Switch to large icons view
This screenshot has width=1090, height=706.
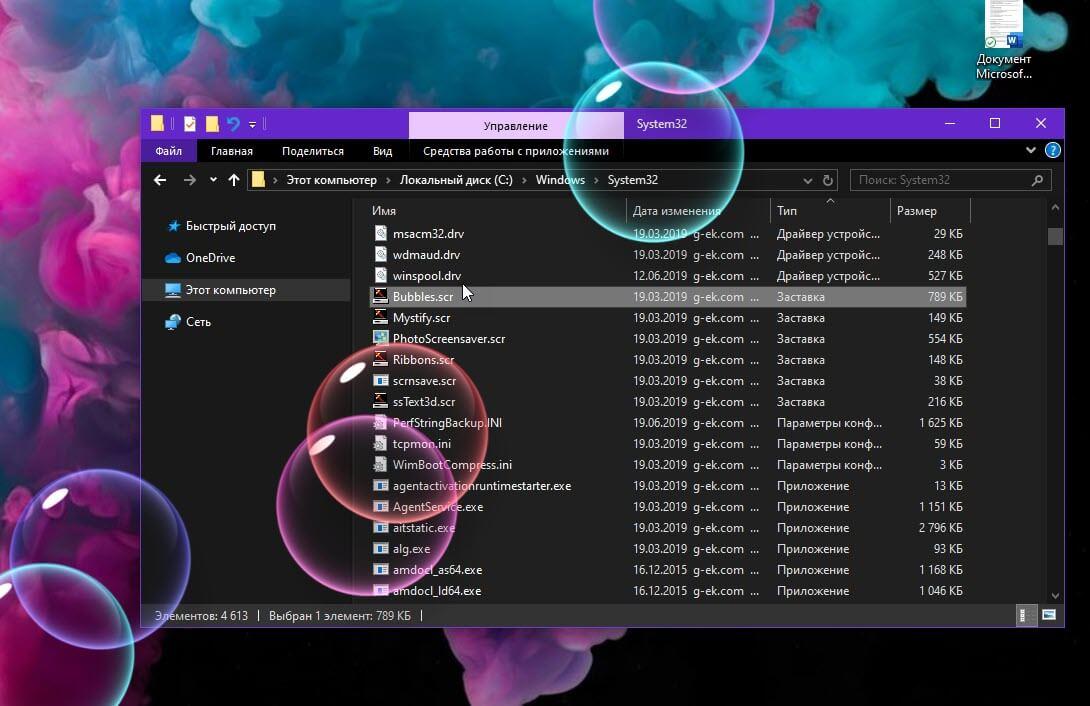[1049, 616]
